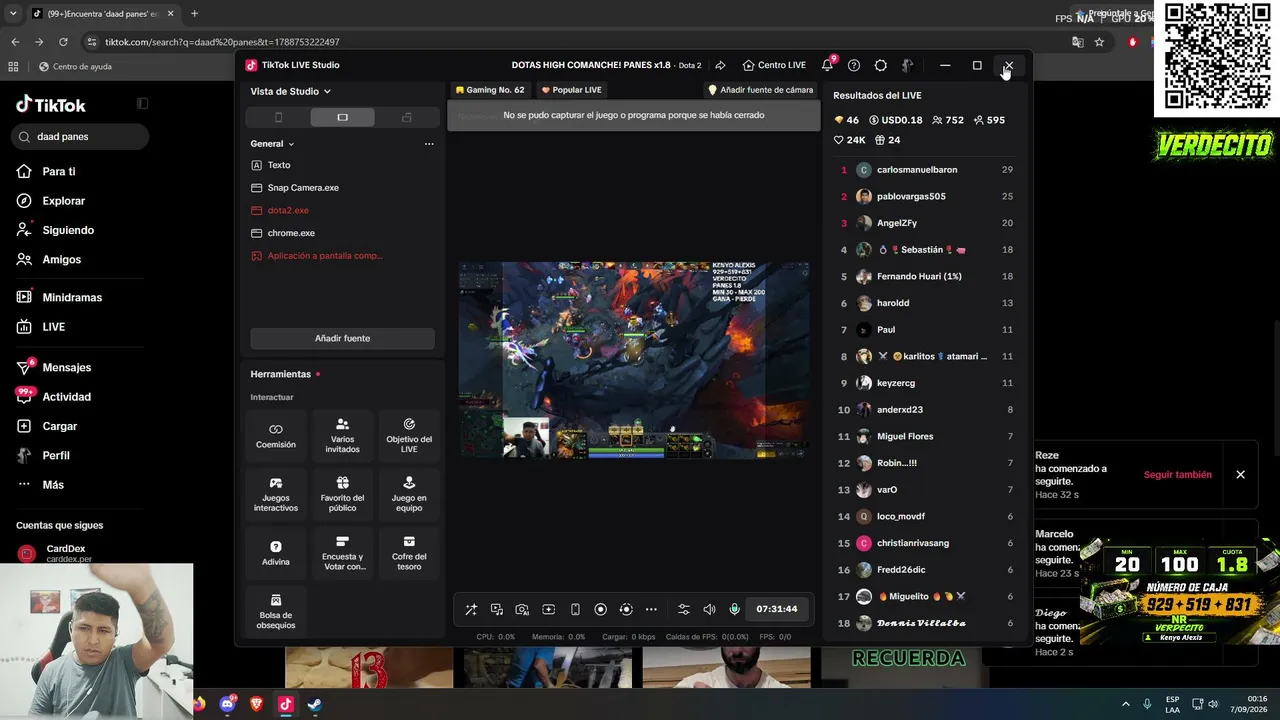
Task: Share the LIVE using the arrow icon
Action: tap(720, 65)
